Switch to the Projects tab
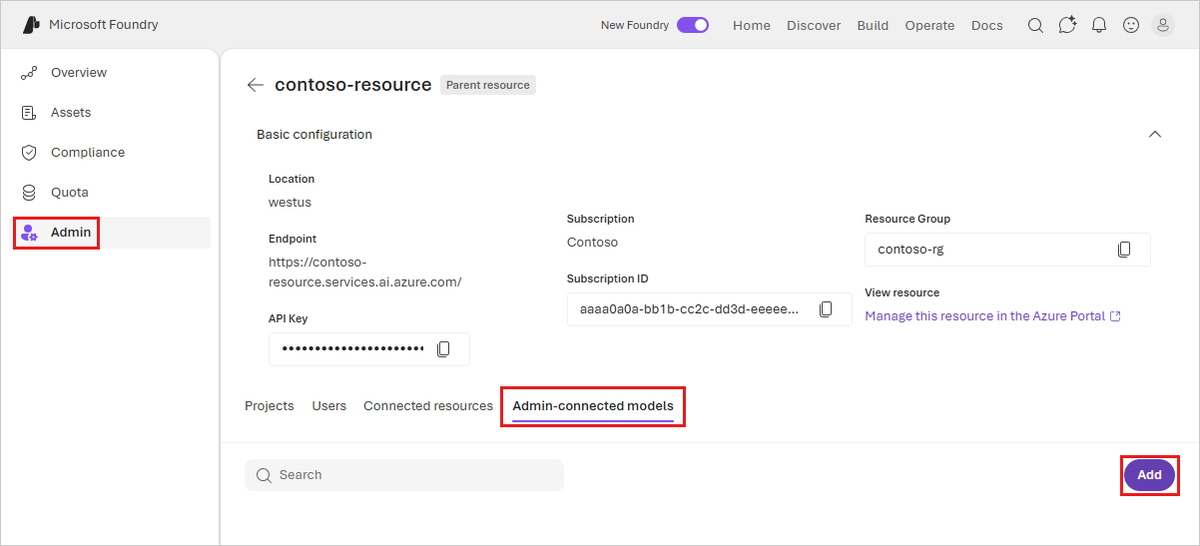The image size is (1200, 546). point(269,406)
